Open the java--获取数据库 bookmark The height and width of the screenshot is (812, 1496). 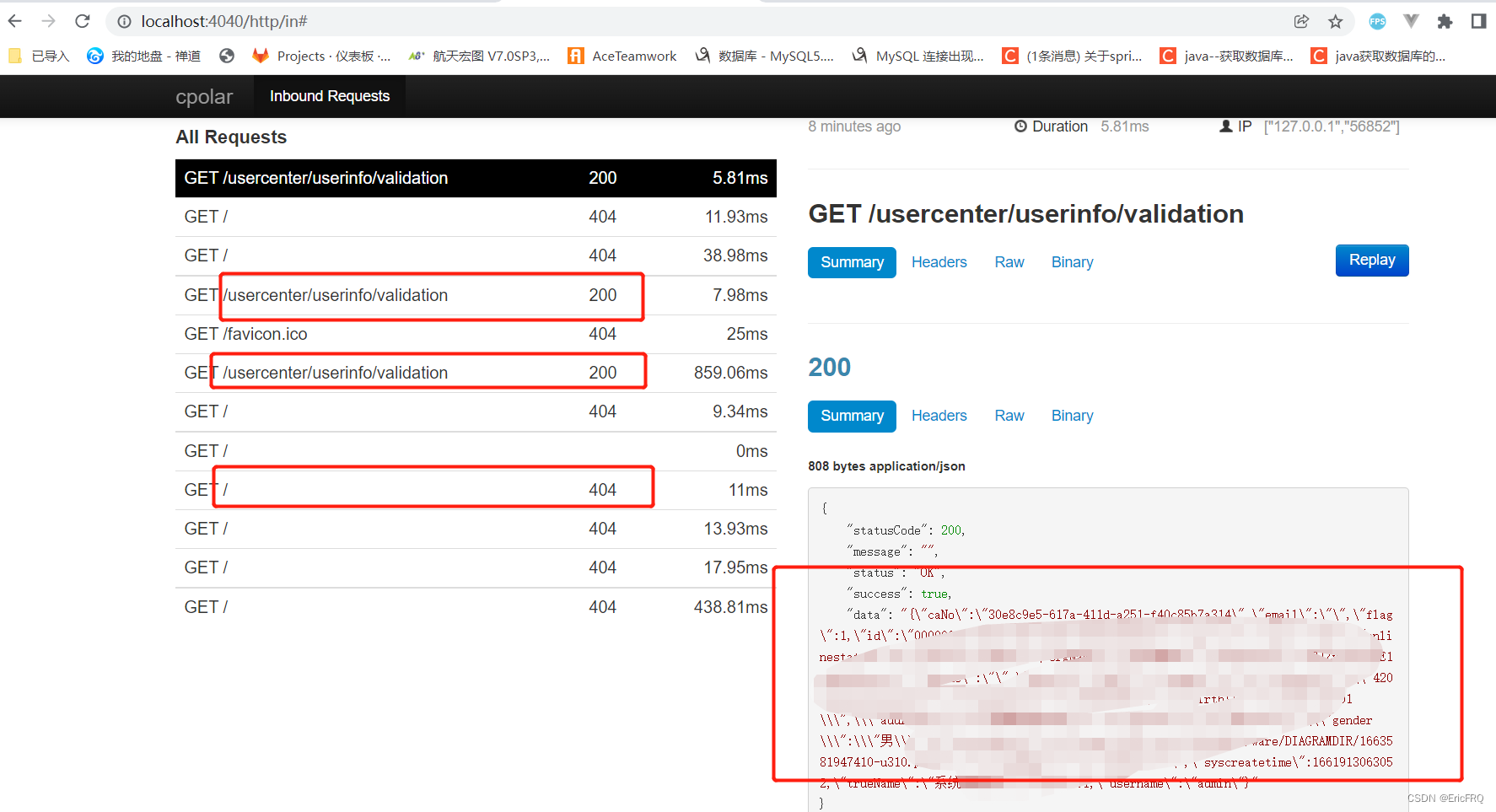click(1226, 56)
